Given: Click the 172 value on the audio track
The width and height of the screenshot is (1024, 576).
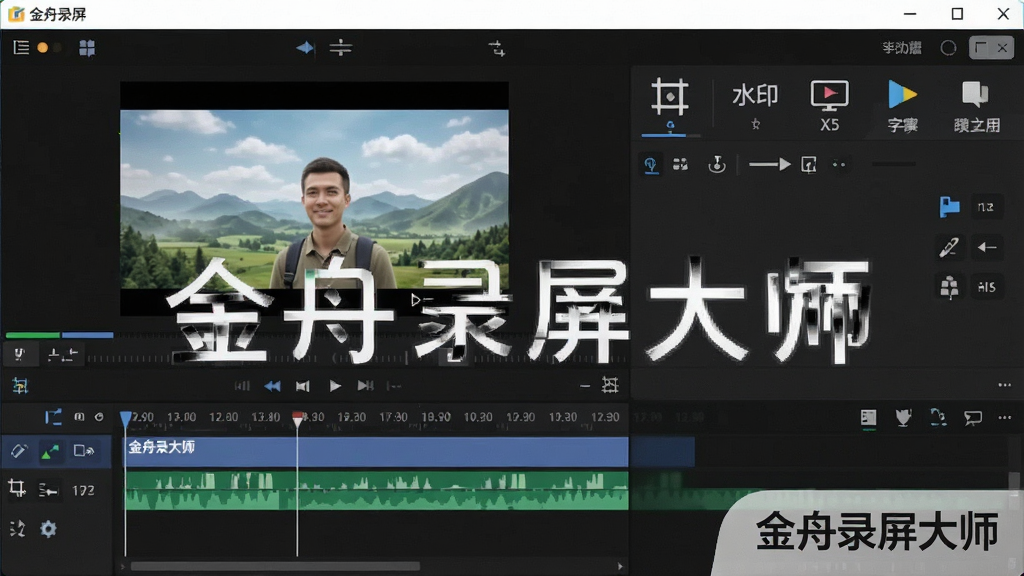Looking at the screenshot, I should point(83,490).
